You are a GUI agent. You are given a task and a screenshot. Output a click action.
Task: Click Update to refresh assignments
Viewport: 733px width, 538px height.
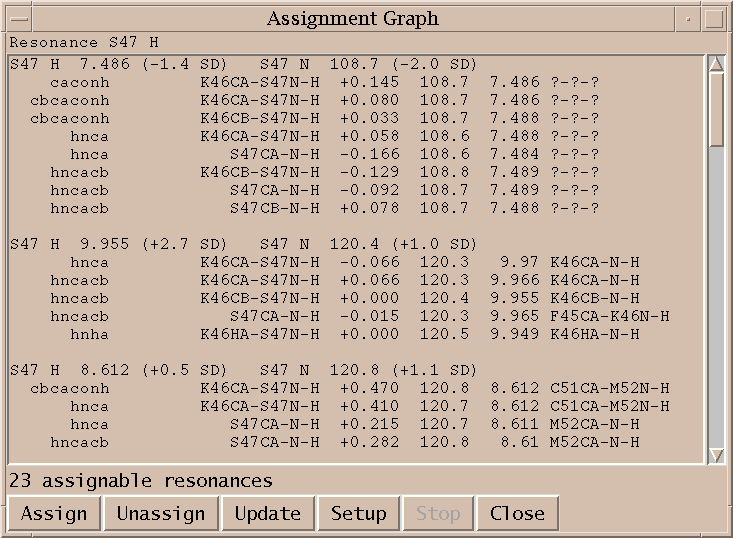point(267,514)
